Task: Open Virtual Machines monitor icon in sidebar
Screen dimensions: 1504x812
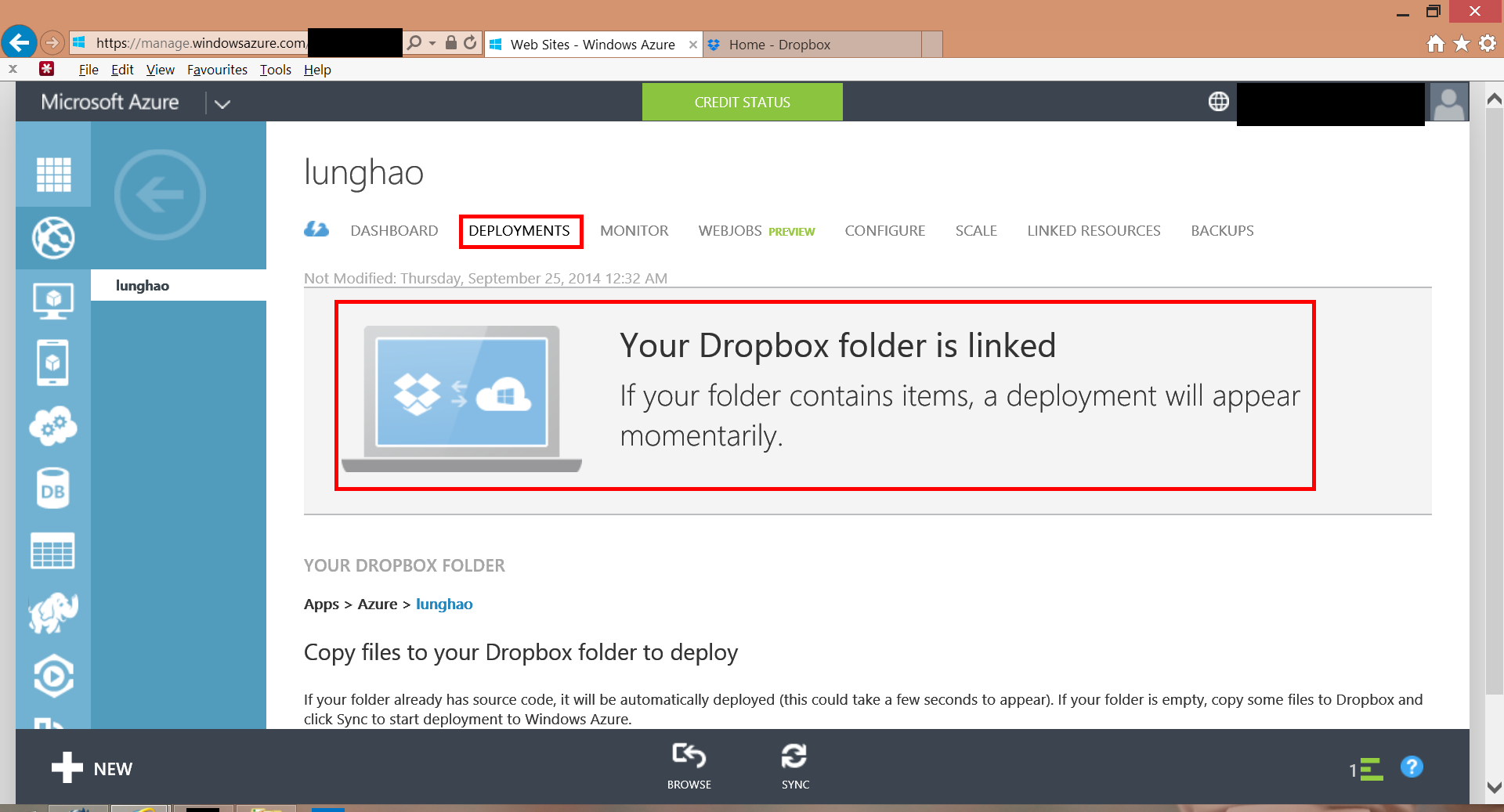Action: (x=53, y=301)
